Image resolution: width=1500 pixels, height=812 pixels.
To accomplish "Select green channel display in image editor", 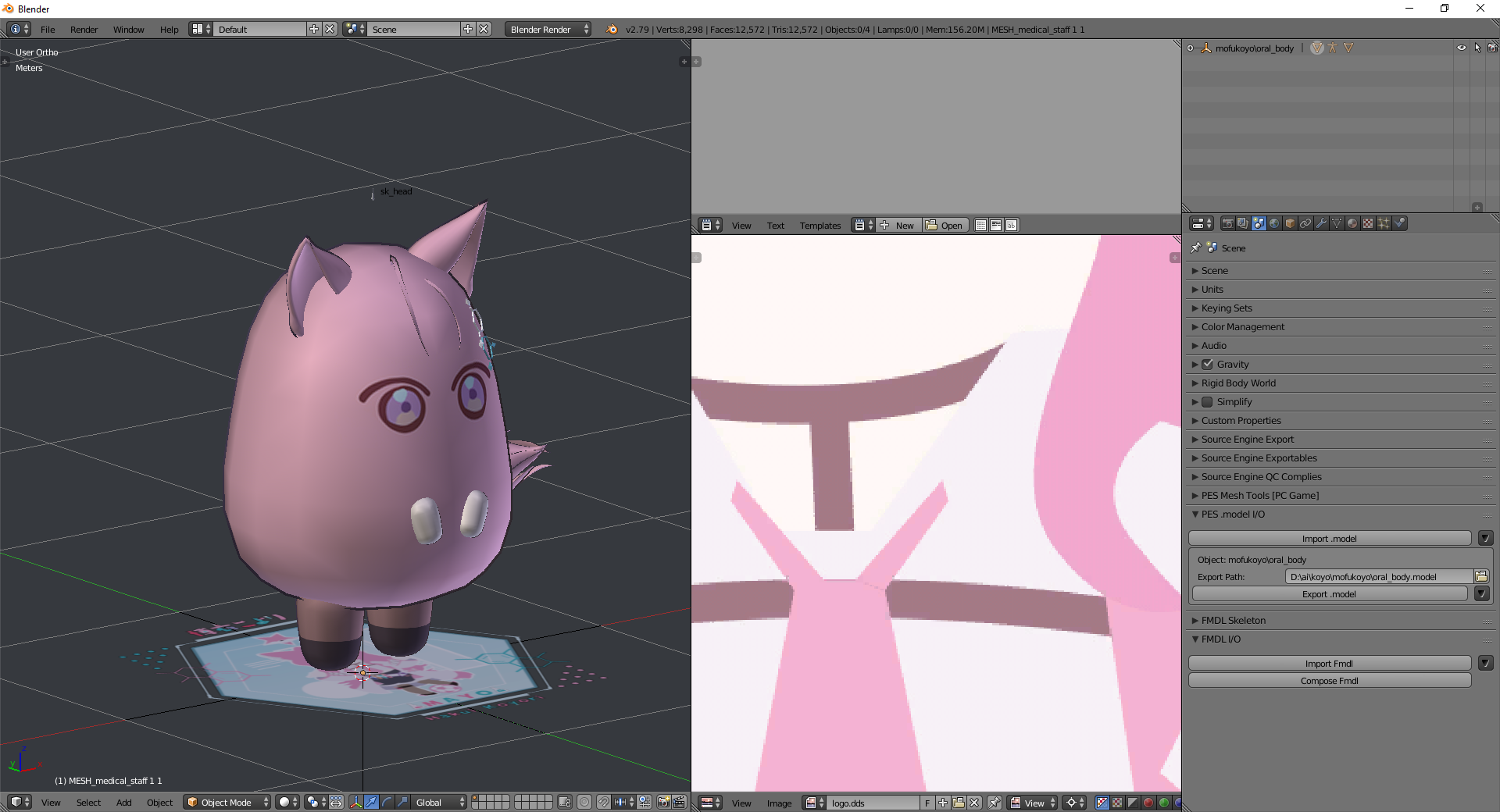I will pos(1164,803).
